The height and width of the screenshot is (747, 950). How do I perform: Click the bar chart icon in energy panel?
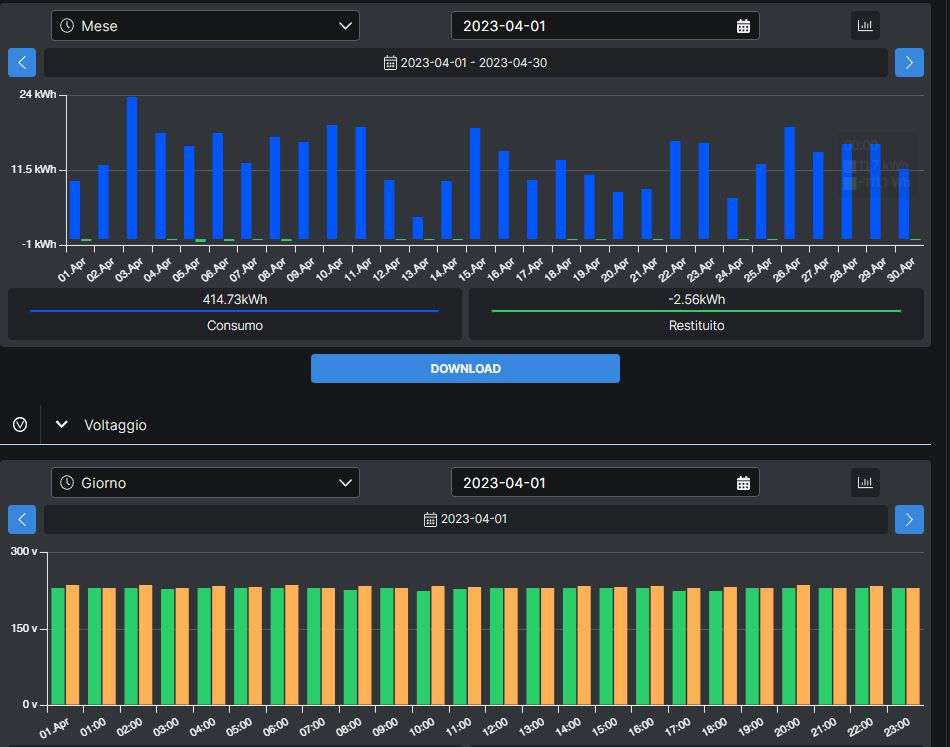pos(865,26)
